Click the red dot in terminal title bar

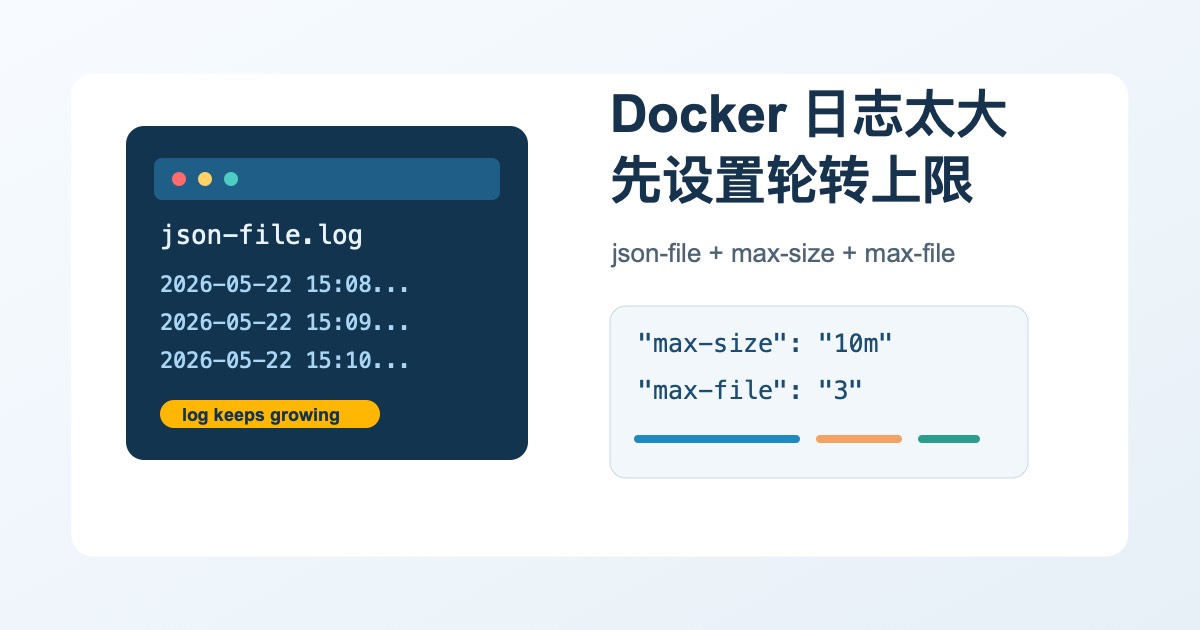tap(179, 179)
